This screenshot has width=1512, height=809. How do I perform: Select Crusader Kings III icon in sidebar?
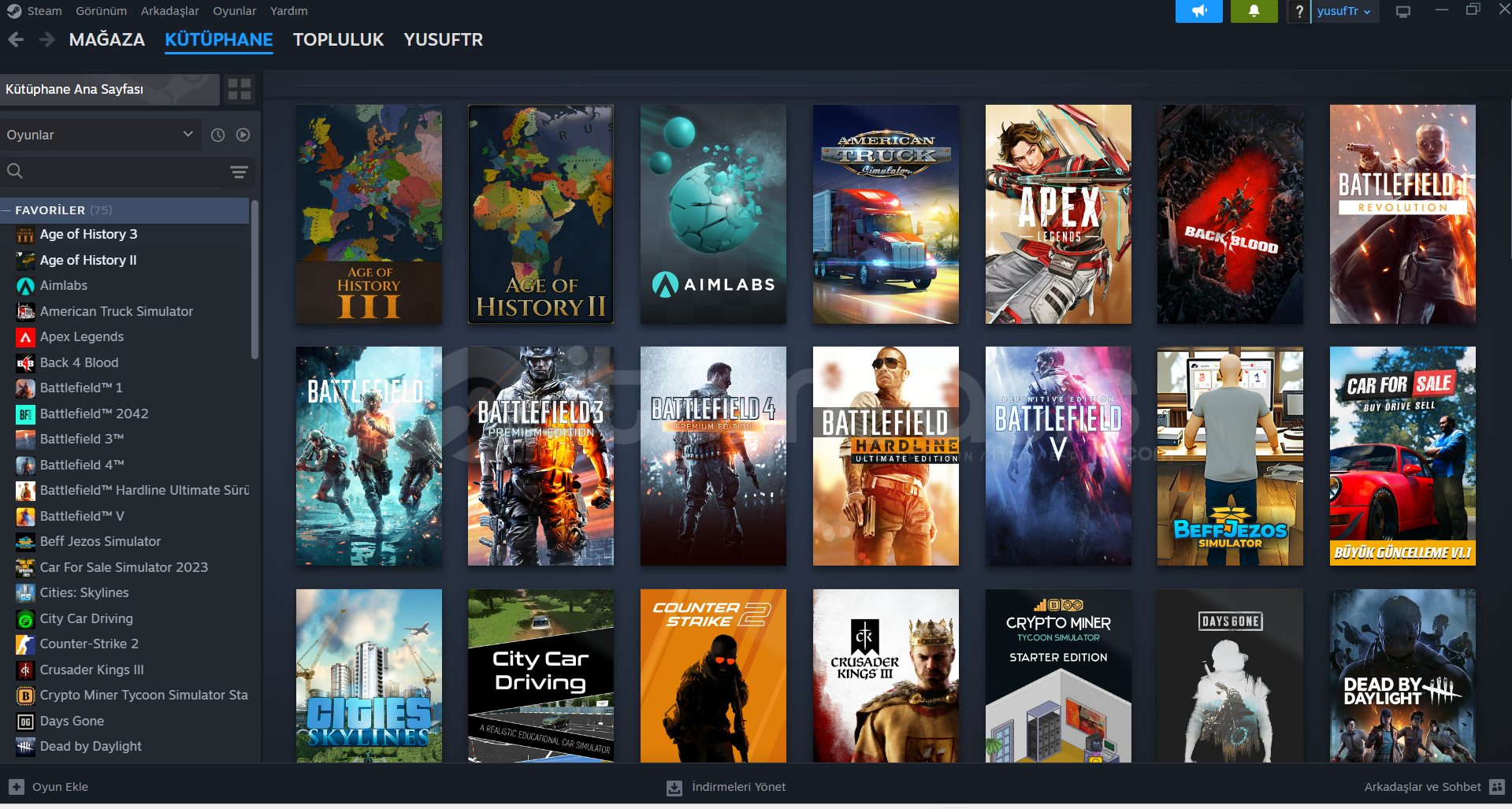point(26,670)
